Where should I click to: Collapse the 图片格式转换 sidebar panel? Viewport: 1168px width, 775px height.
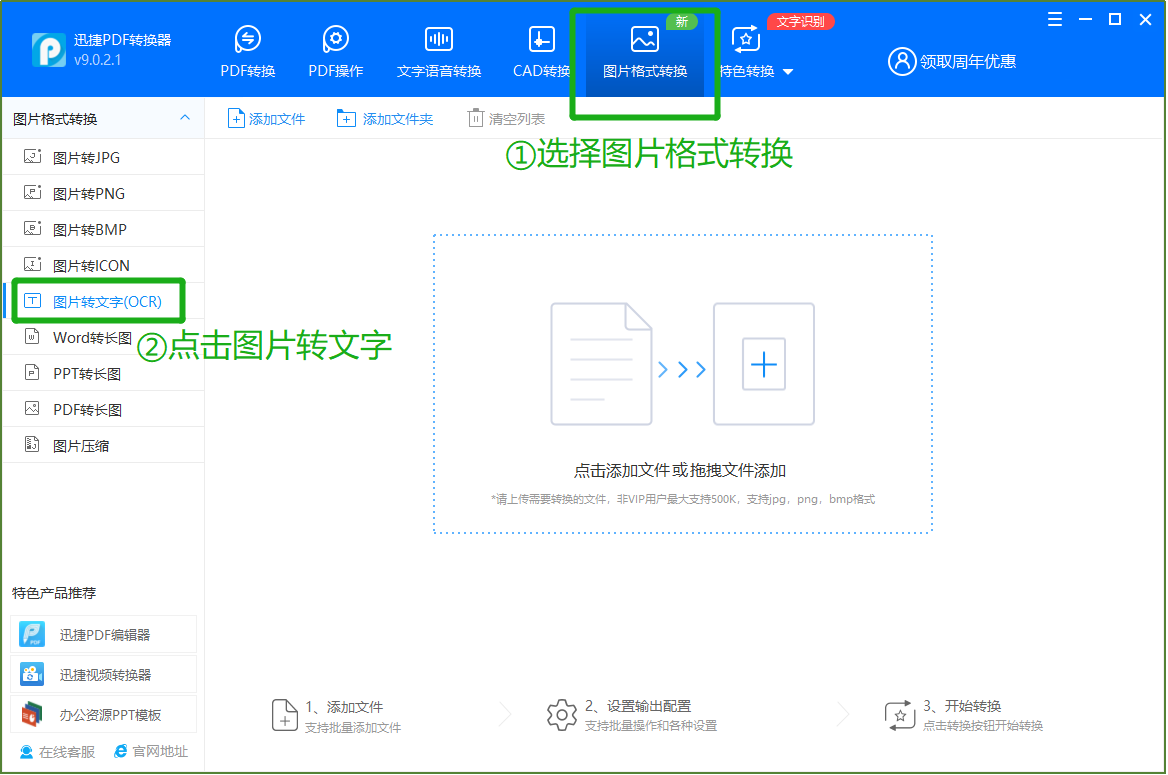(x=184, y=117)
